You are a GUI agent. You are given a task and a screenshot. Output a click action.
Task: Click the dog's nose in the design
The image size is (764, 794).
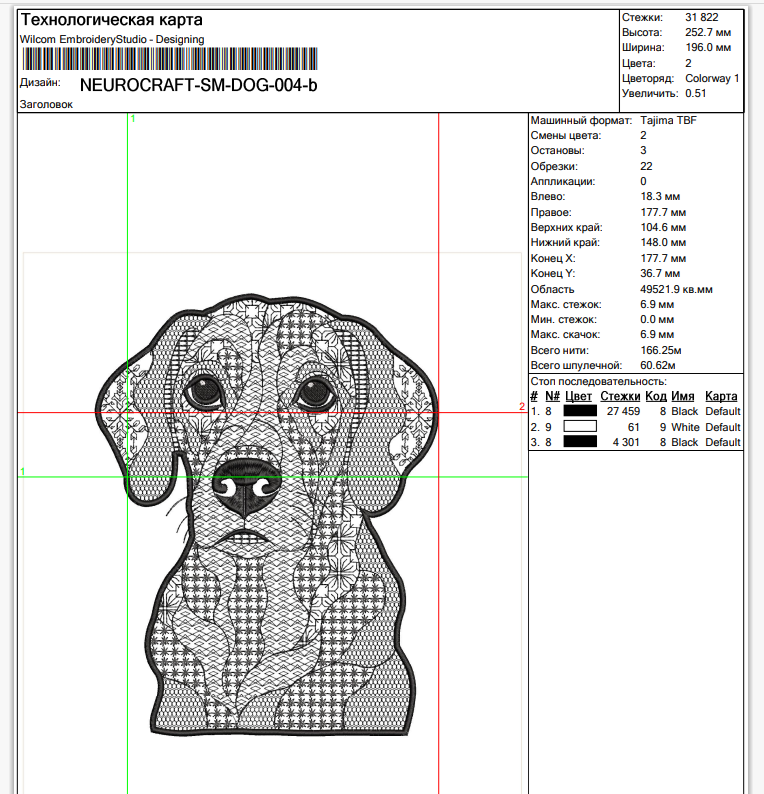pyautogui.click(x=246, y=487)
